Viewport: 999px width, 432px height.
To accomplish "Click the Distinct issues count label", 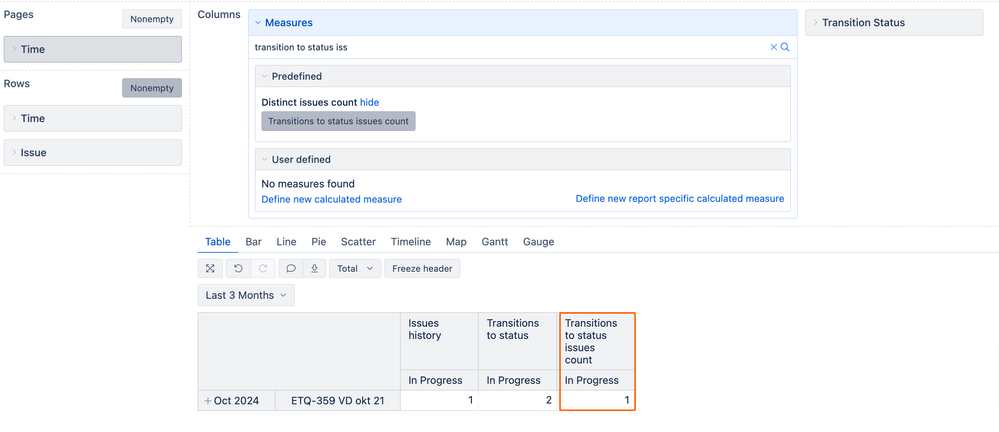I will coord(309,102).
